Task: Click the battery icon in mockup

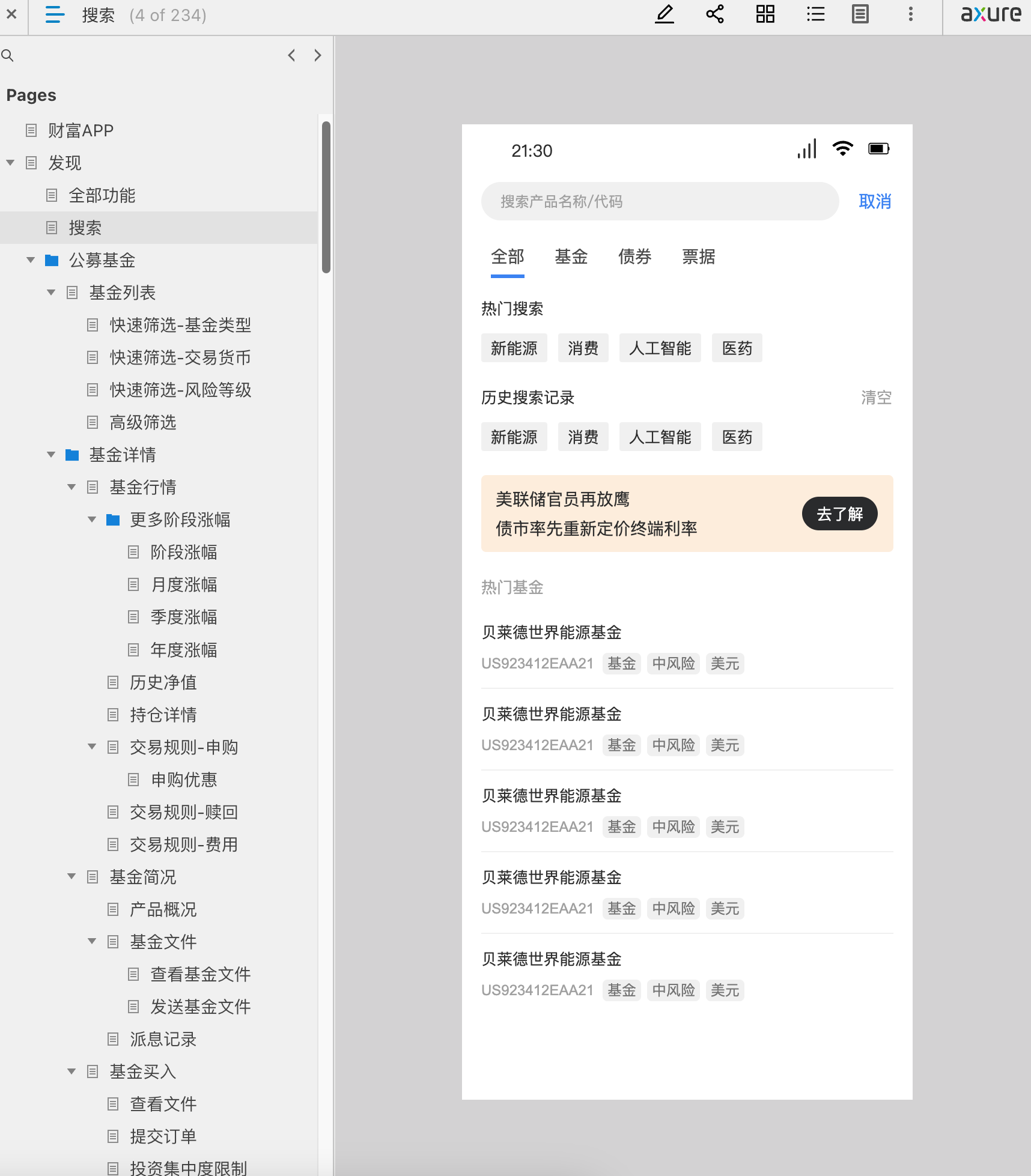Action: pos(879,148)
